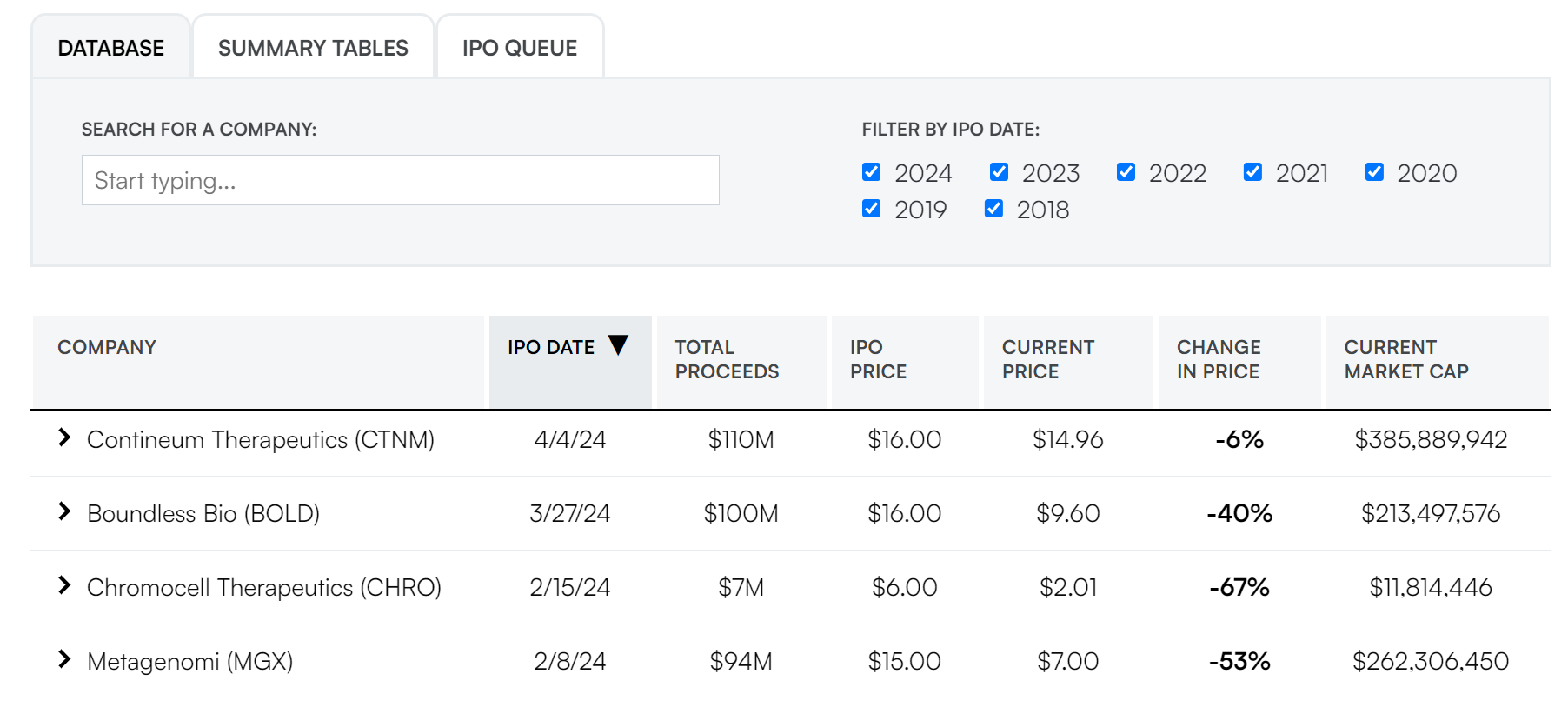Click the 4/4/24 IPO date cell
This screenshot has height=721, width=1568.
coord(570,440)
